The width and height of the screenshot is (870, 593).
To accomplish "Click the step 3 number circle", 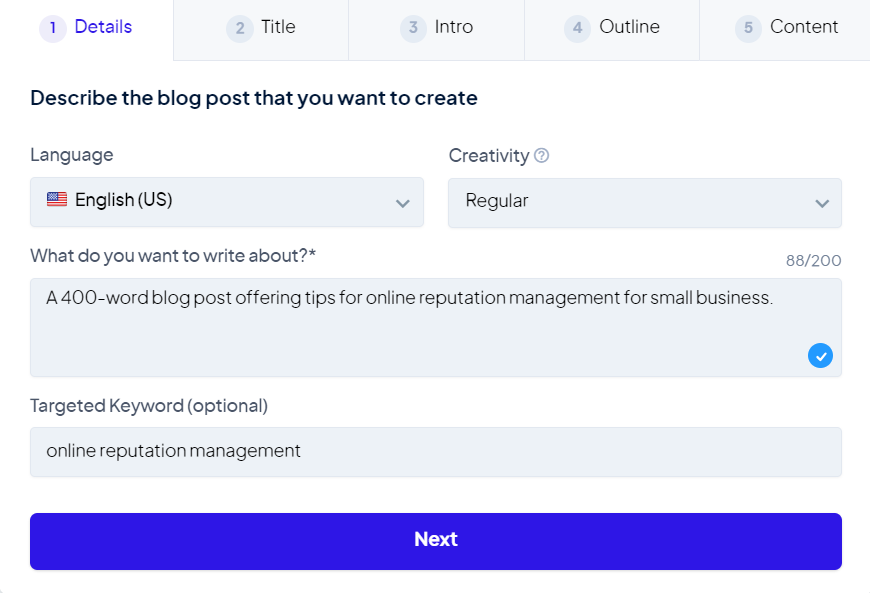I will (413, 28).
